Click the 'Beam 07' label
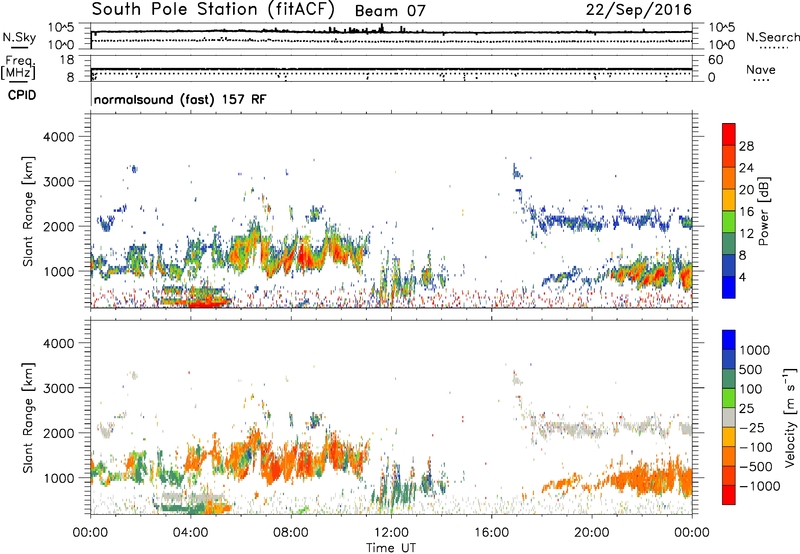The width and height of the screenshot is (800, 554). (390, 11)
